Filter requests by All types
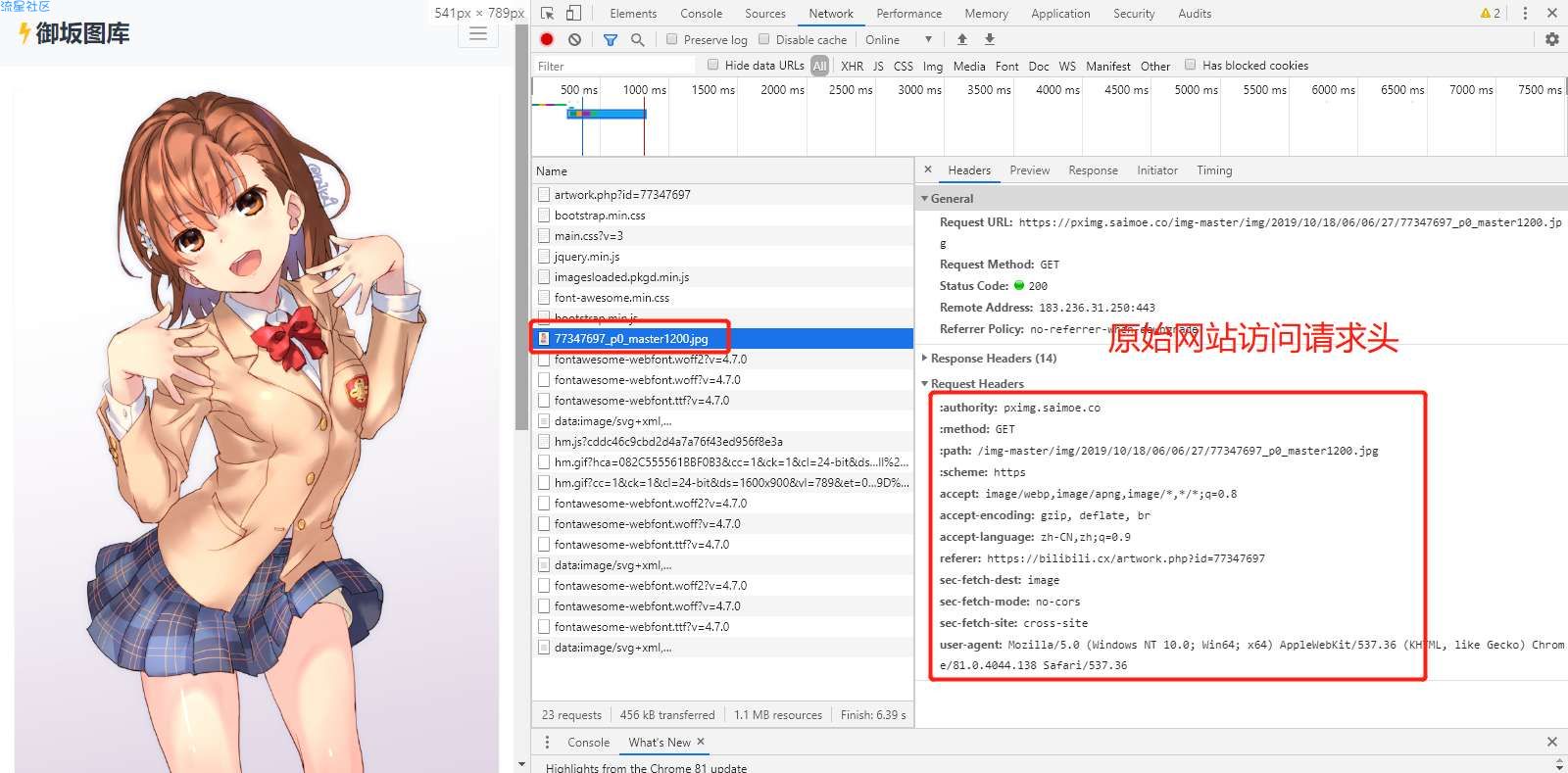Screen dimensions: 1568x773 click(x=820, y=66)
